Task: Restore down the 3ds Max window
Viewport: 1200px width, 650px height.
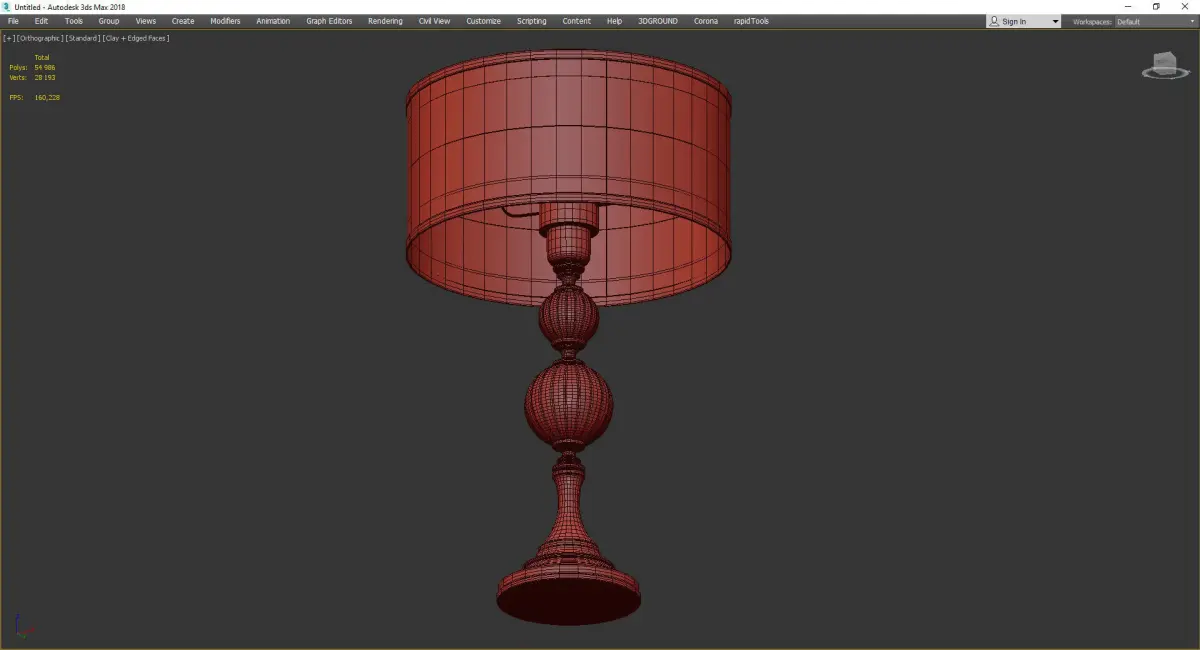Action: tap(1156, 7)
